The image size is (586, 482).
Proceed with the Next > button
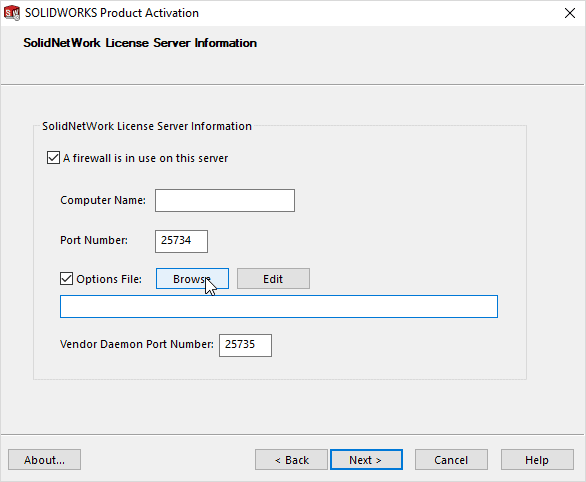[x=366, y=460]
